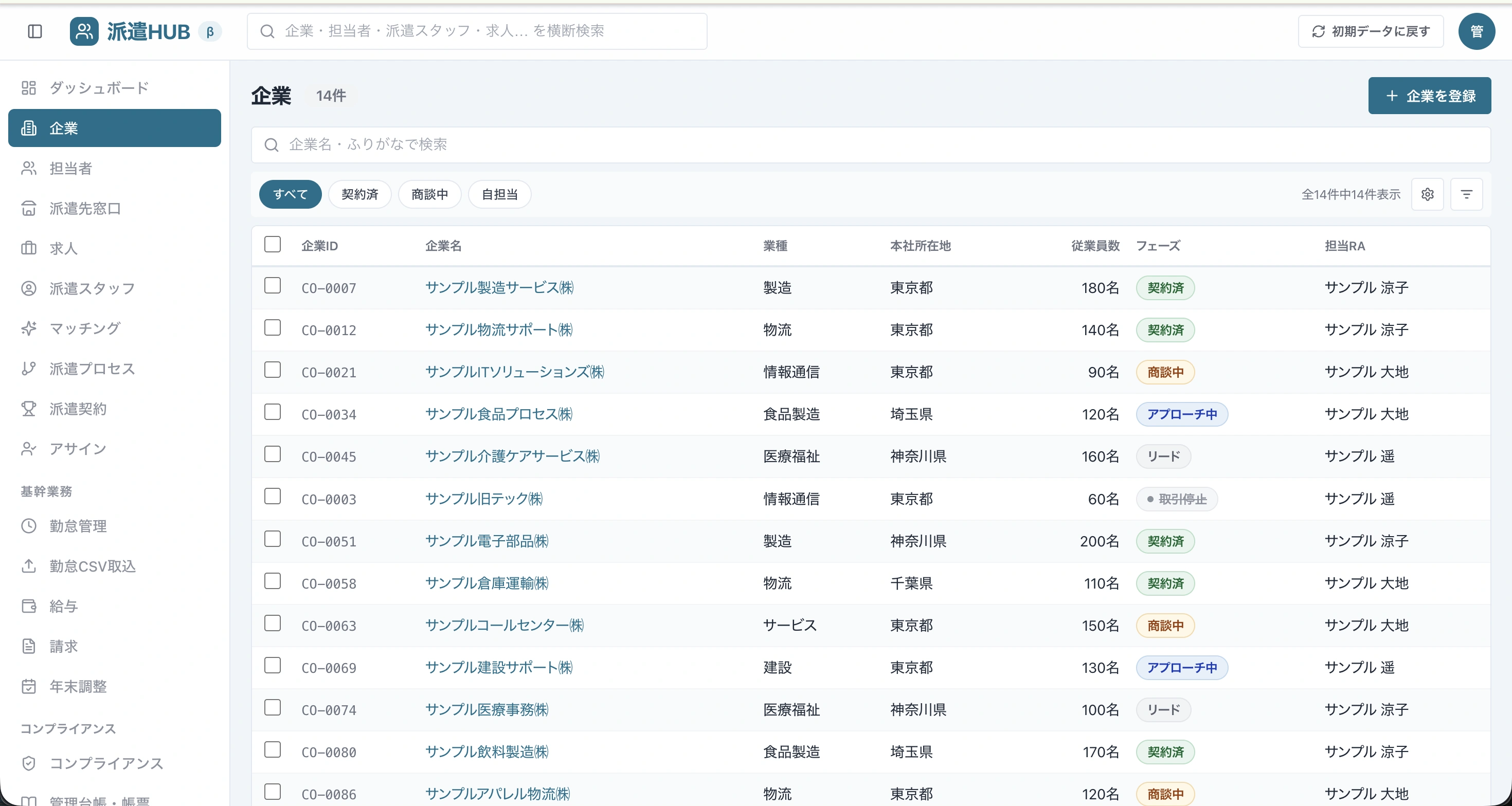Open アサイン in the sidebar
The width and height of the screenshot is (1512, 806).
pyautogui.click(x=115, y=449)
